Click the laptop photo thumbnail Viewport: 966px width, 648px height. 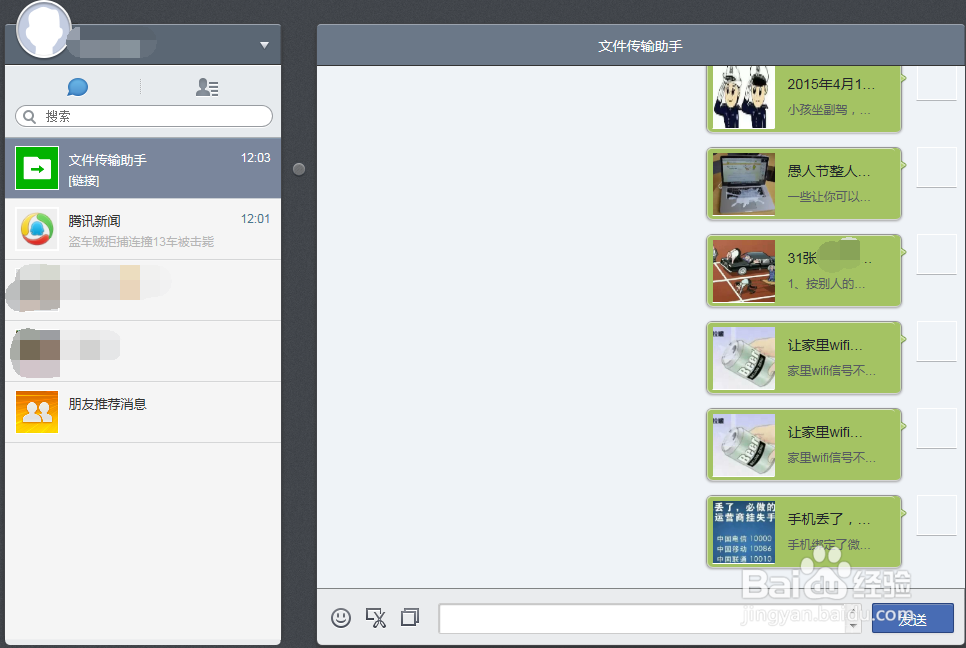tap(744, 184)
